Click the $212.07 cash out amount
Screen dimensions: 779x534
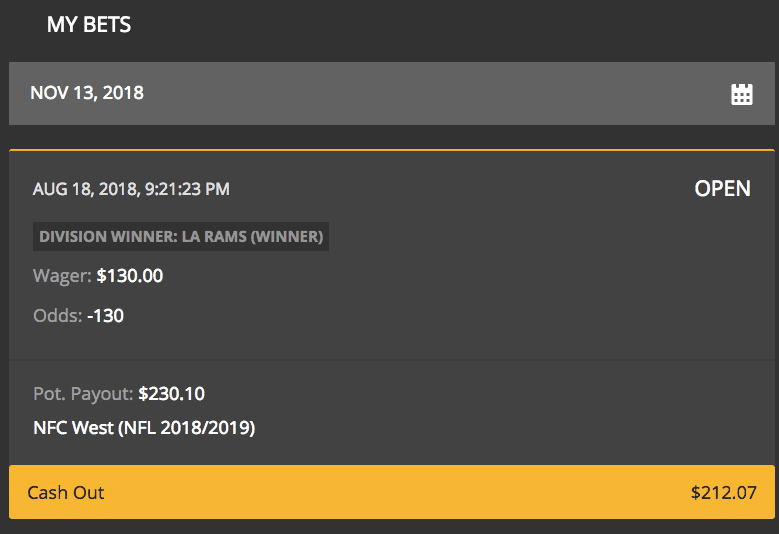click(723, 492)
